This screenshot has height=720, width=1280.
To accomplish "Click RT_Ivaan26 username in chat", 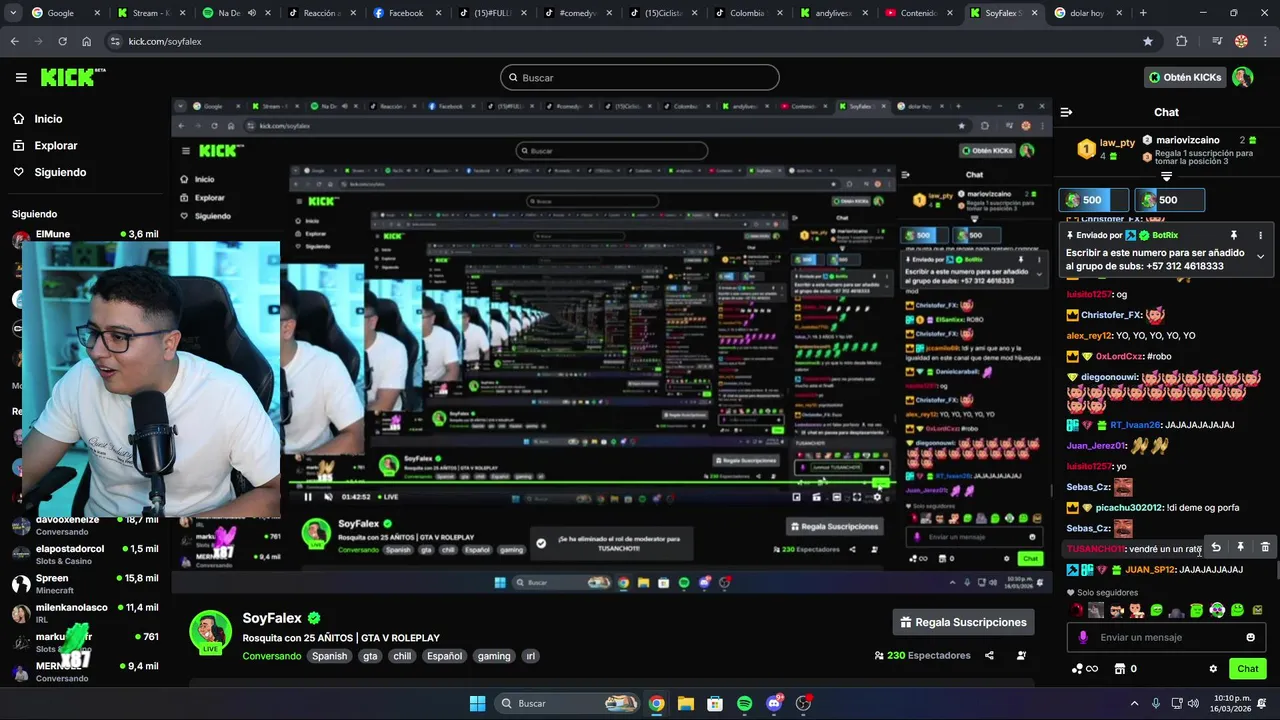I will [x=1135, y=425].
